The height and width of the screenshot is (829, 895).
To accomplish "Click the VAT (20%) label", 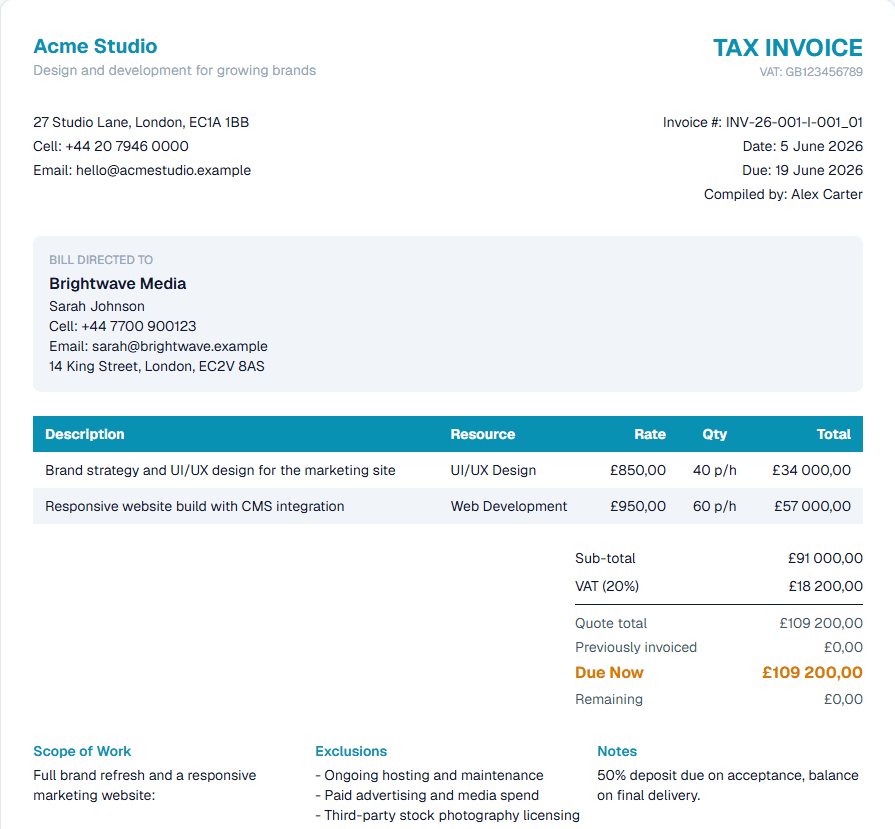I will [x=607, y=586].
